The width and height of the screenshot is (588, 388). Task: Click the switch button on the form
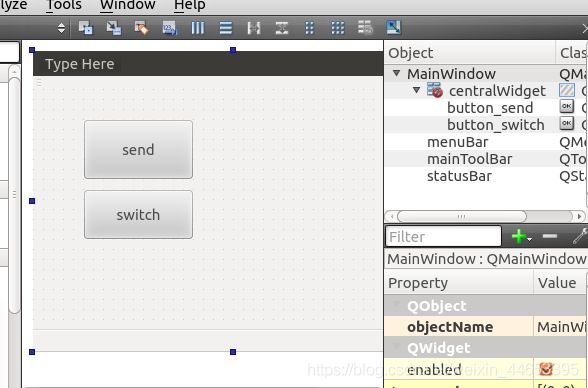click(x=138, y=215)
